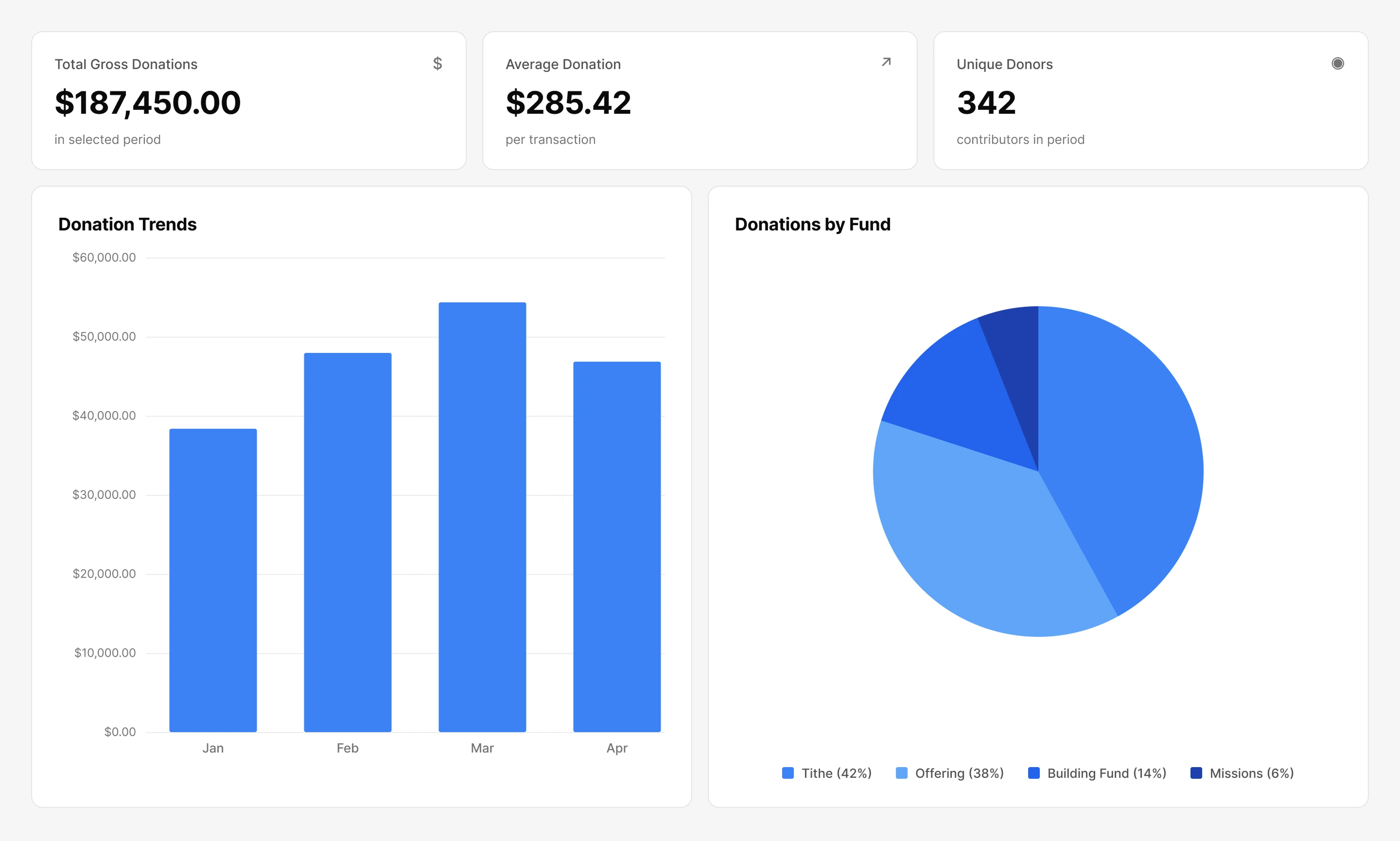Click the 'per transaction' caption

(551, 140)
